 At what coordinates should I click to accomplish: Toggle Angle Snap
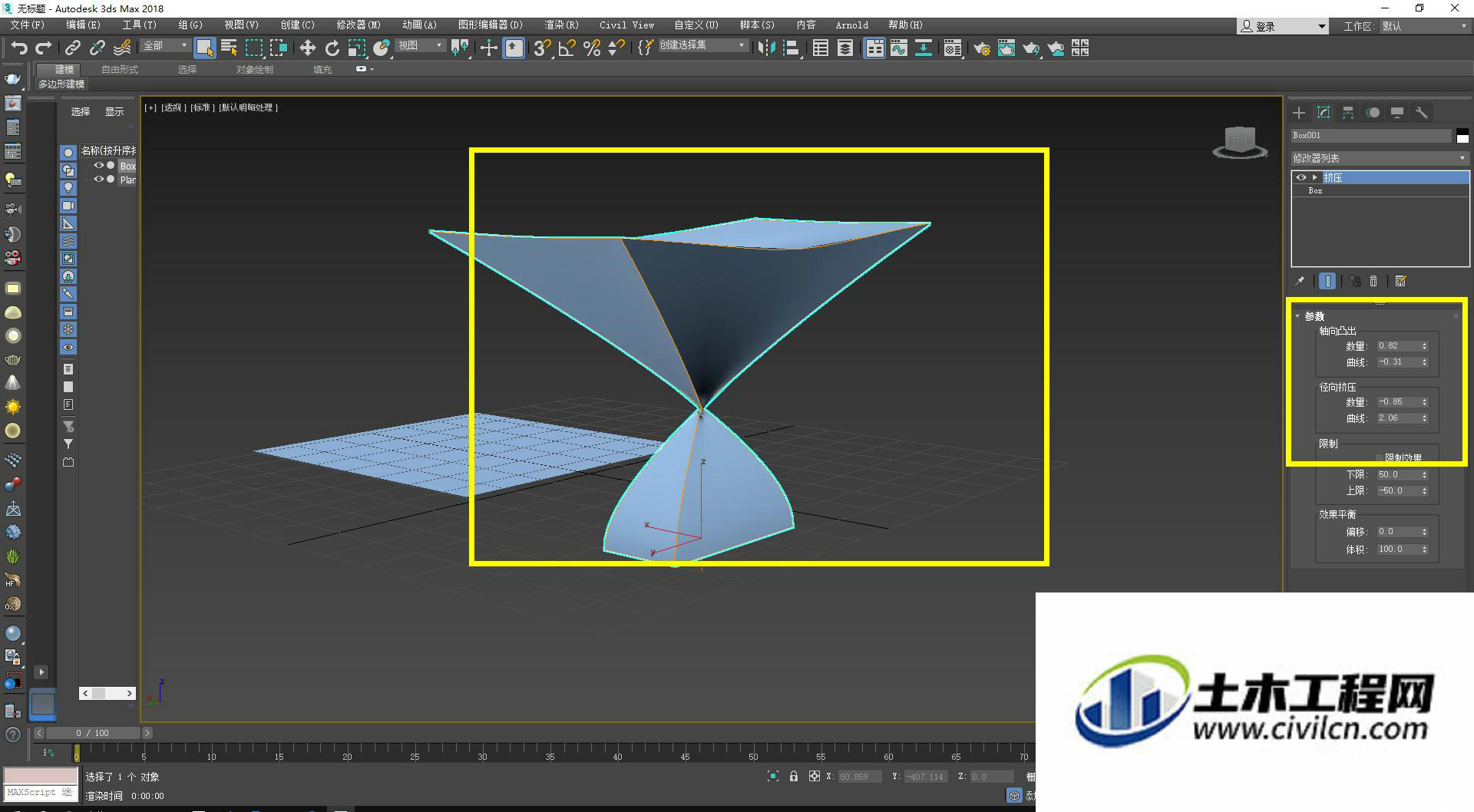567,48
